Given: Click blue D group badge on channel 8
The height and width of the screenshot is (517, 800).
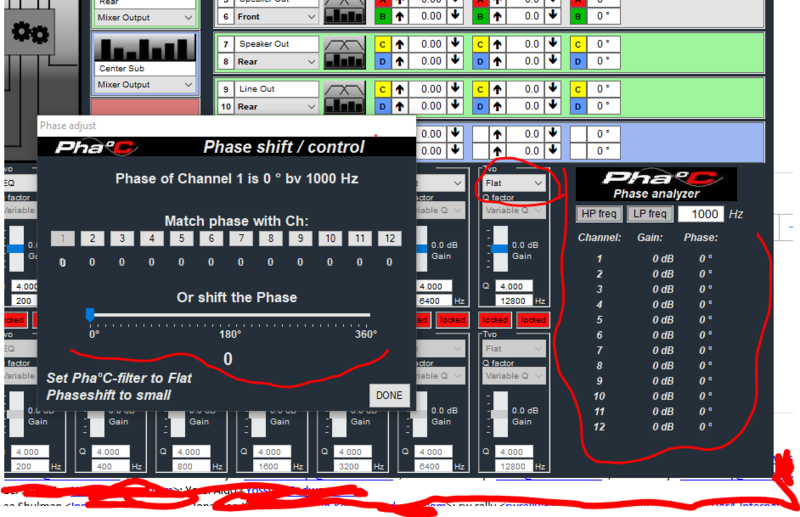Looking at the screenshot, I should (x=382, y=62).
